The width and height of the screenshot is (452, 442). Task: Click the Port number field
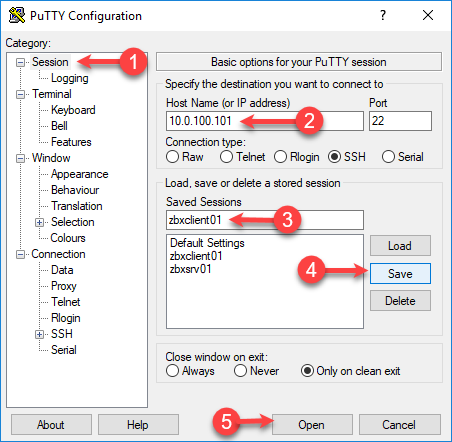pos(400,121)
